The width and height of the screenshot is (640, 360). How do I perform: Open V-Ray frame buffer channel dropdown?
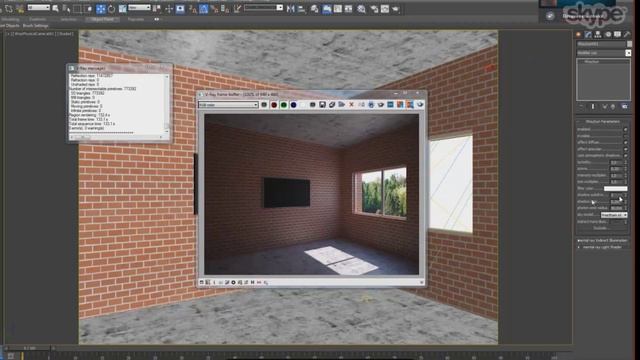pyautogui.click(x=228, y=105)
